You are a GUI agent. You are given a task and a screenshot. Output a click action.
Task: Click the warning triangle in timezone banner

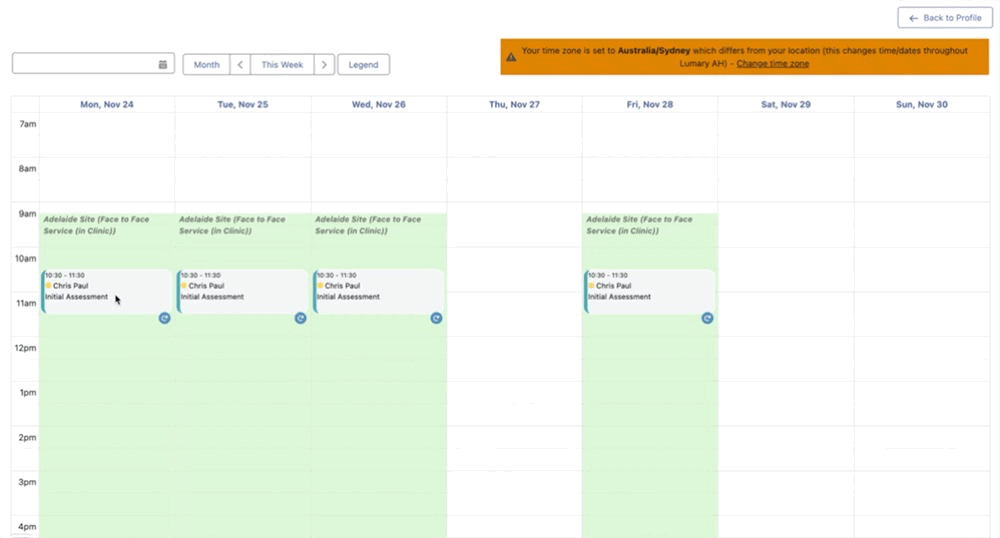point(511,57)
